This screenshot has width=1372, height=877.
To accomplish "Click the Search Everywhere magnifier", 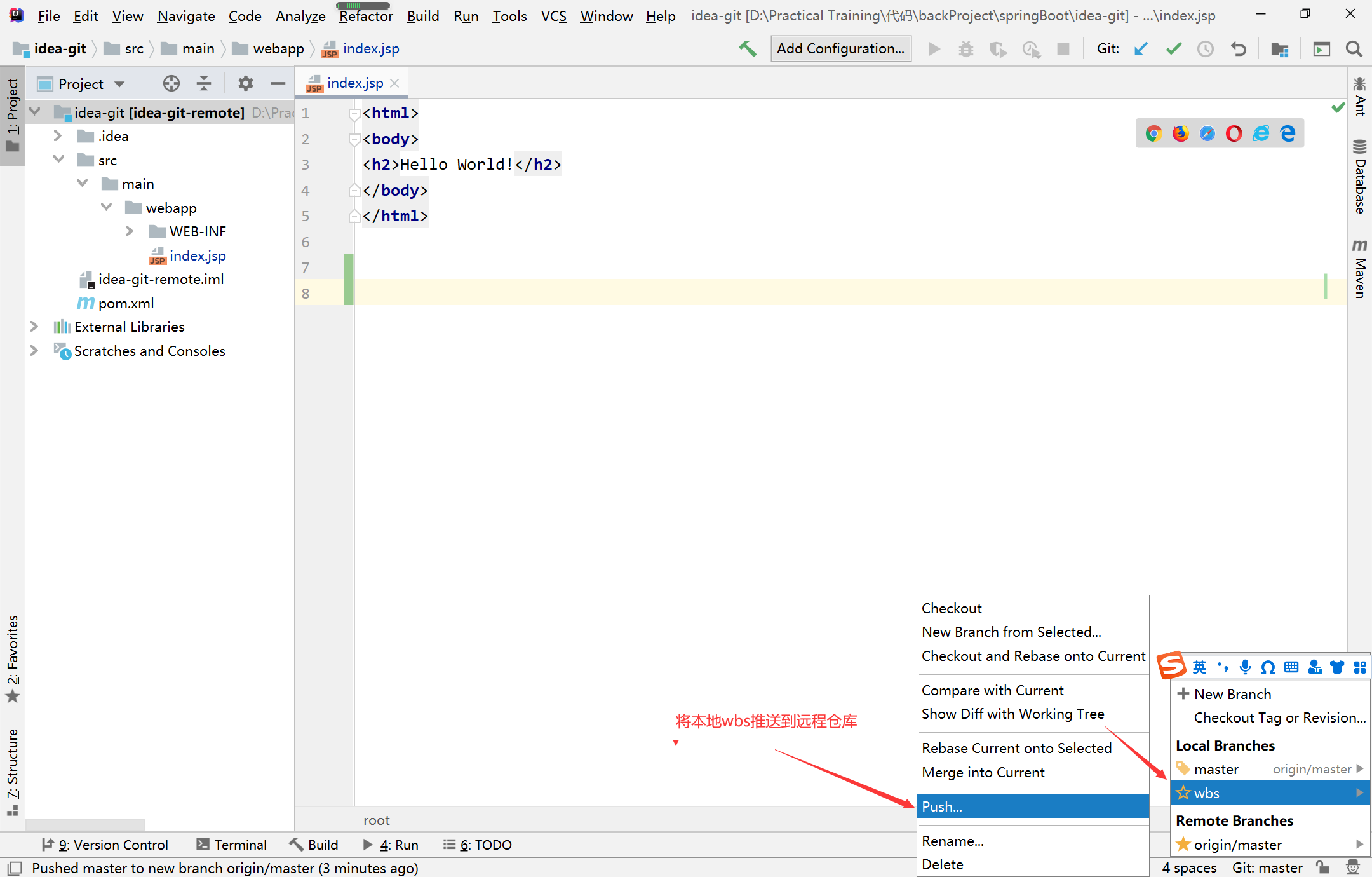I will point(1354,49).
